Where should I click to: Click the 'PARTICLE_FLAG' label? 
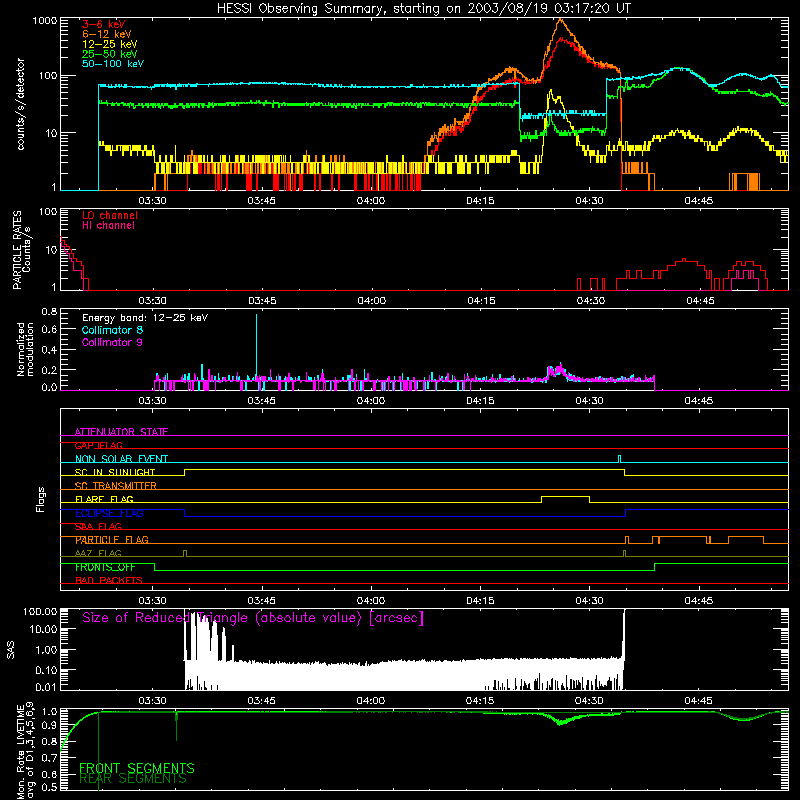112,540
